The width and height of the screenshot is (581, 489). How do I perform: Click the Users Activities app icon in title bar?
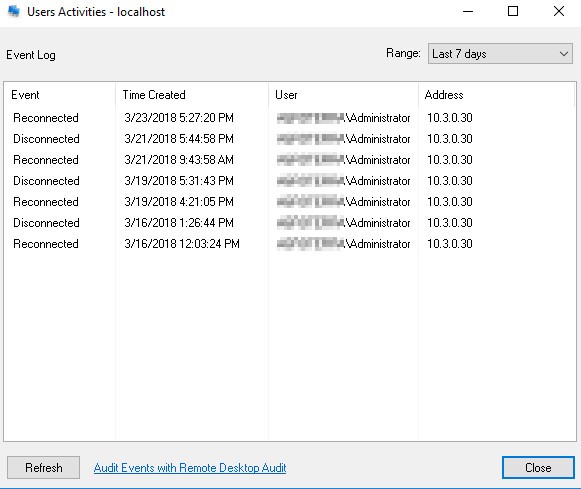[14, 11]
